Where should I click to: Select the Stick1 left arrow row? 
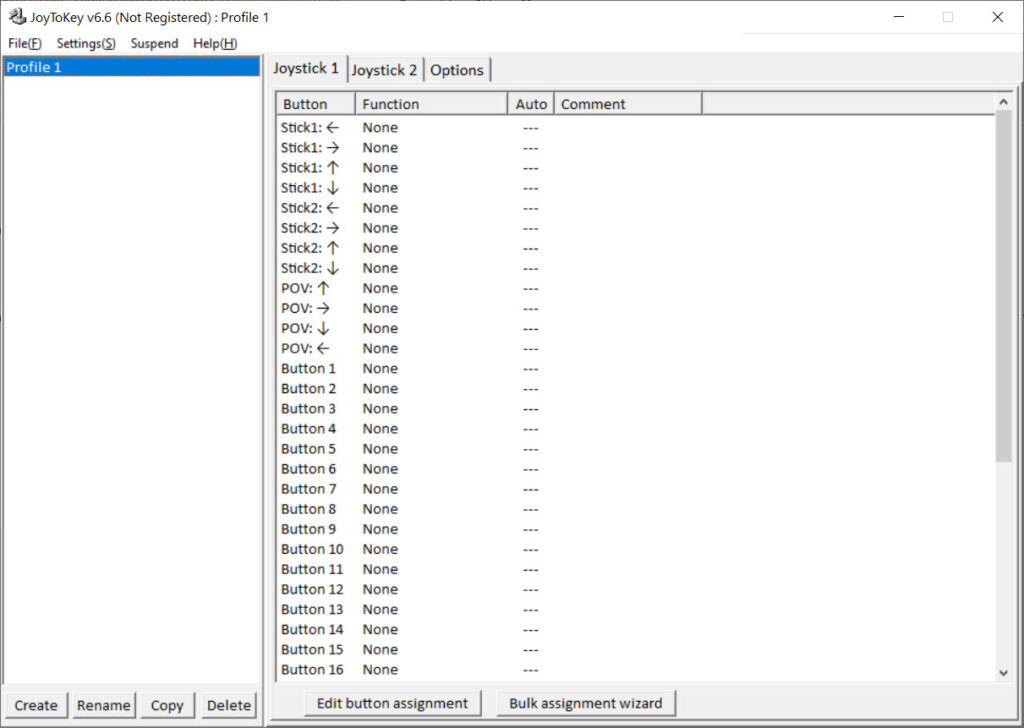coord(635,127)
